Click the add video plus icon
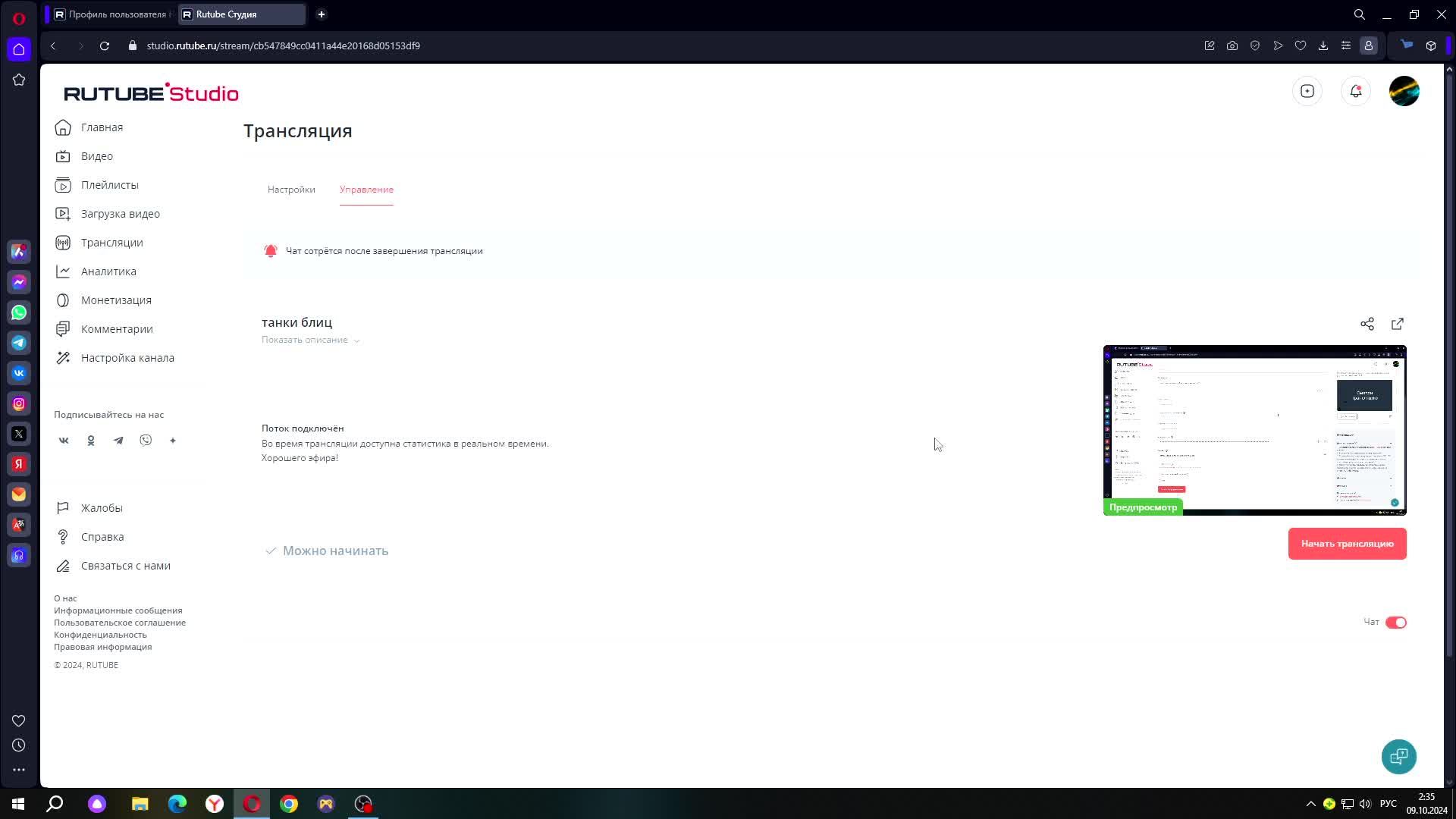1456x819 pixels. tap(1307, 91)
